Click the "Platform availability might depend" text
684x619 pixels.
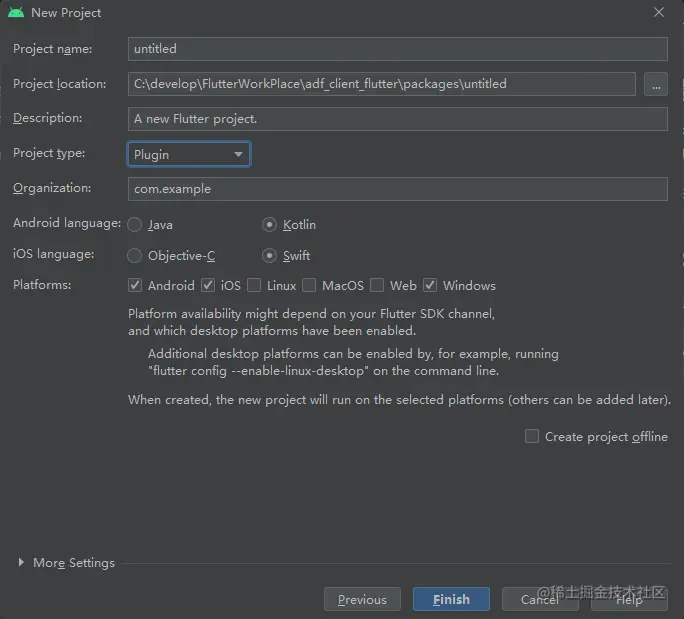(311, 314)
